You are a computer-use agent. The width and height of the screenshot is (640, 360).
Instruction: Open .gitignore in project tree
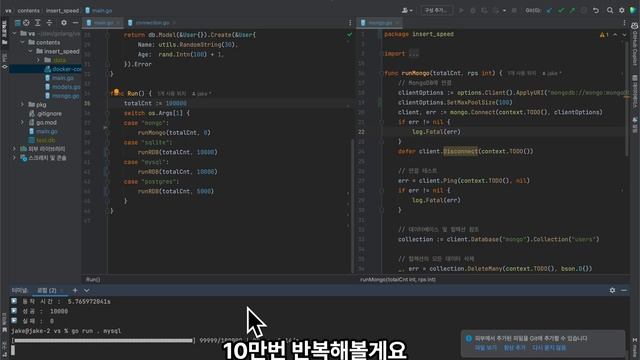click(x=45, y=113)
